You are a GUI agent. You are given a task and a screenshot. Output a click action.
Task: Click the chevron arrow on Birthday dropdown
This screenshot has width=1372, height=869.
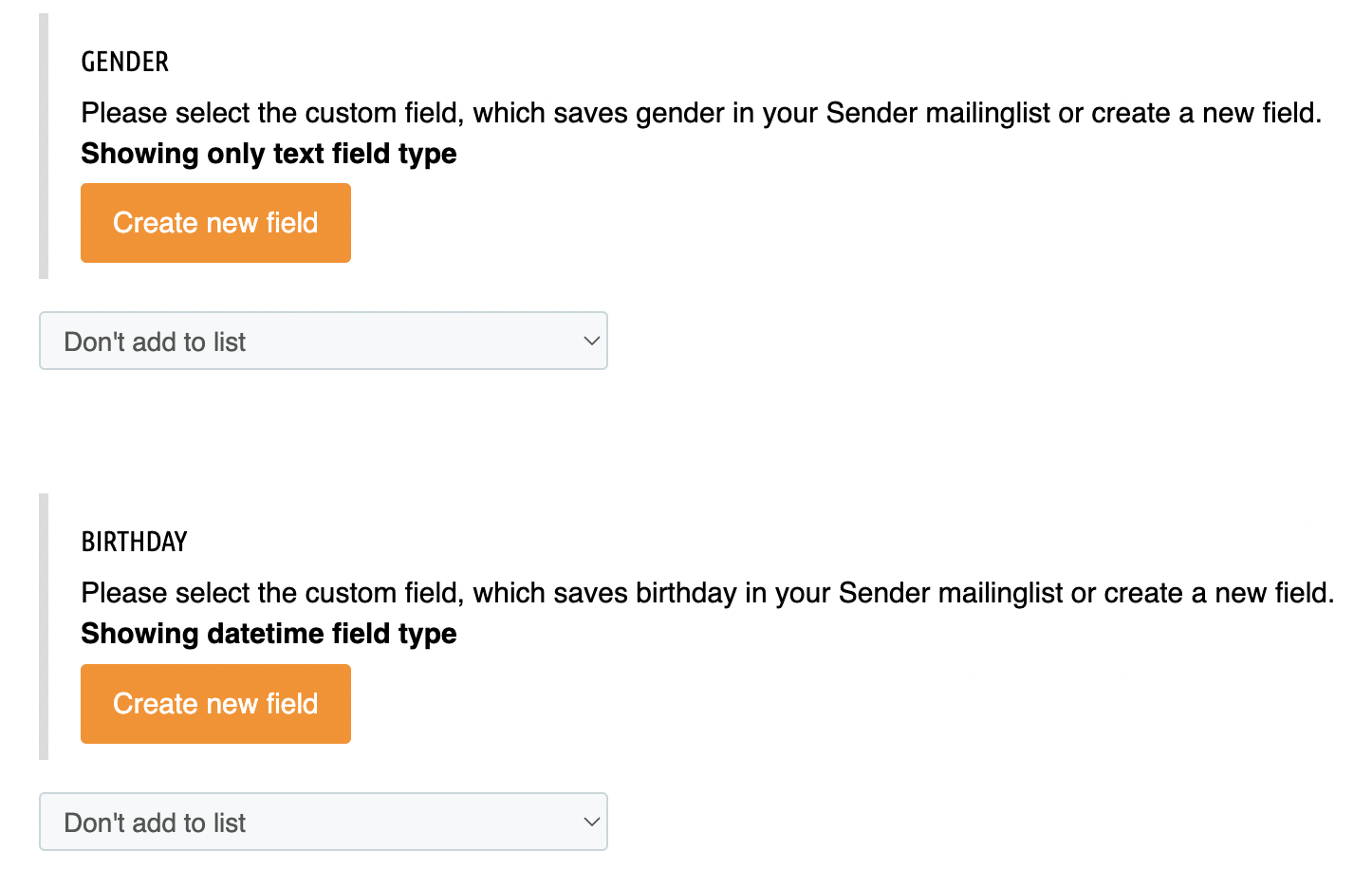591,822
